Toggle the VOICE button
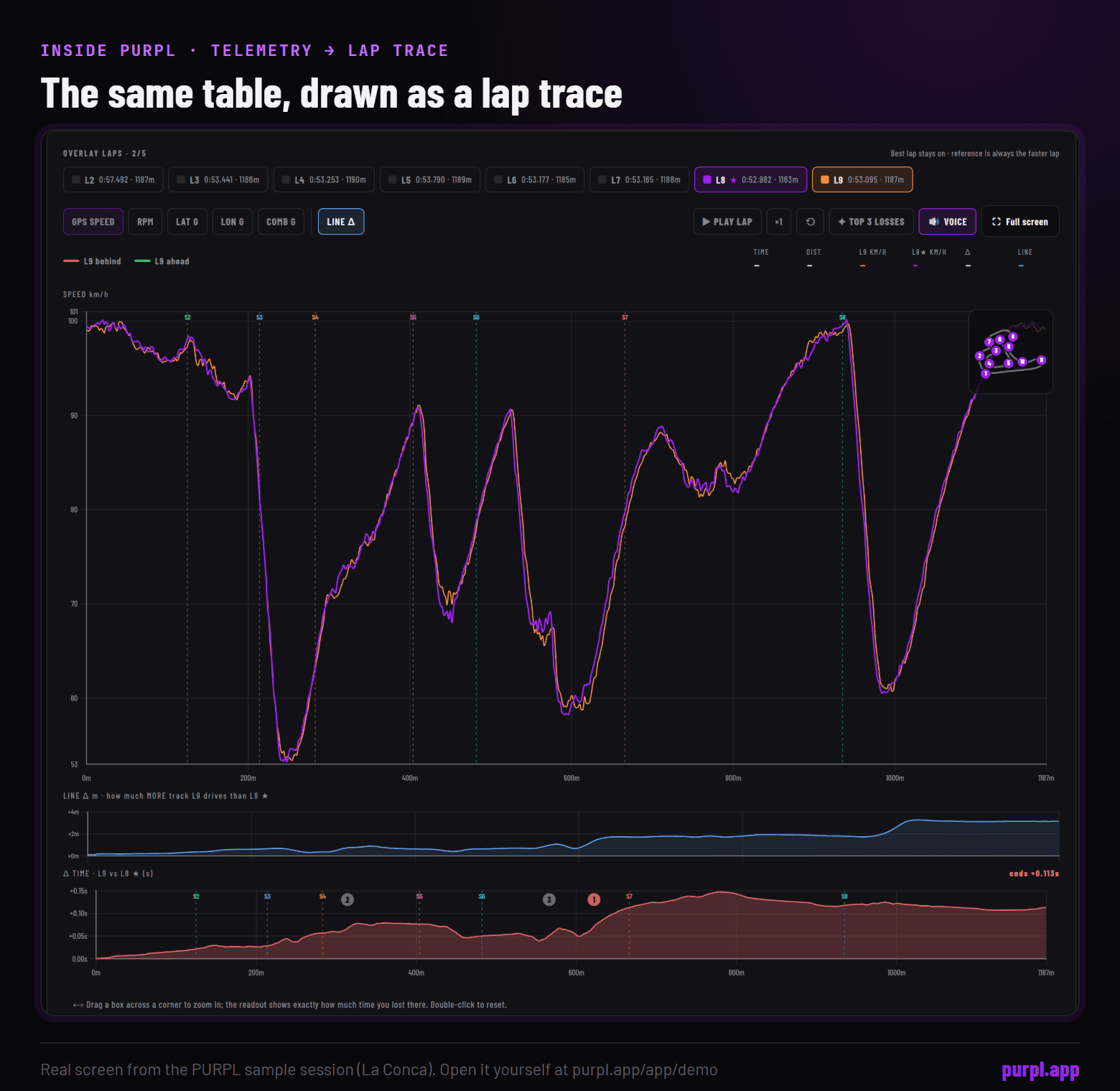Screen dimensions: 1120x1091 [x=948, y=222]
